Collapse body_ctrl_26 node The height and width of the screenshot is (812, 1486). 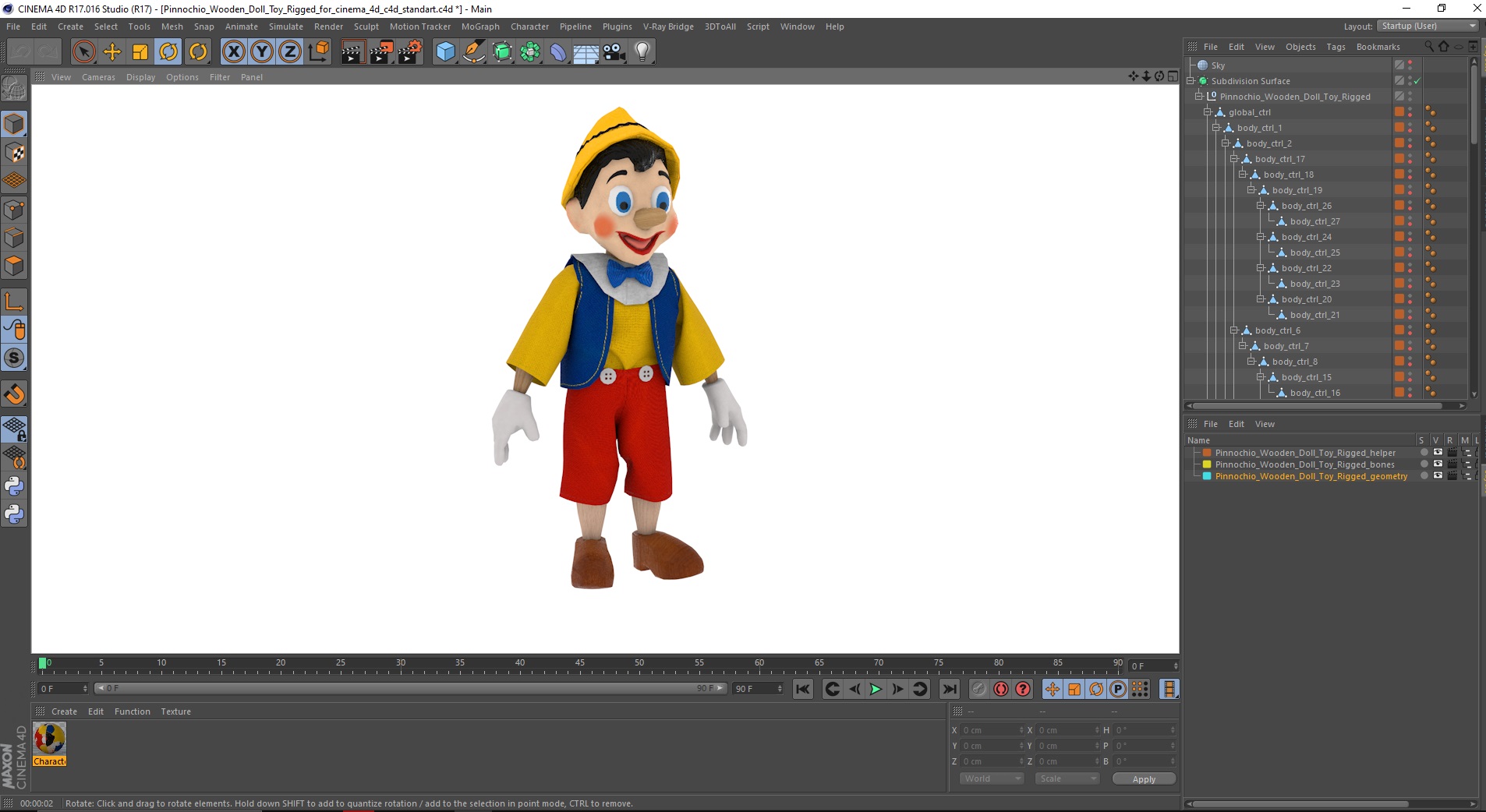click(x=1261, y=206)
